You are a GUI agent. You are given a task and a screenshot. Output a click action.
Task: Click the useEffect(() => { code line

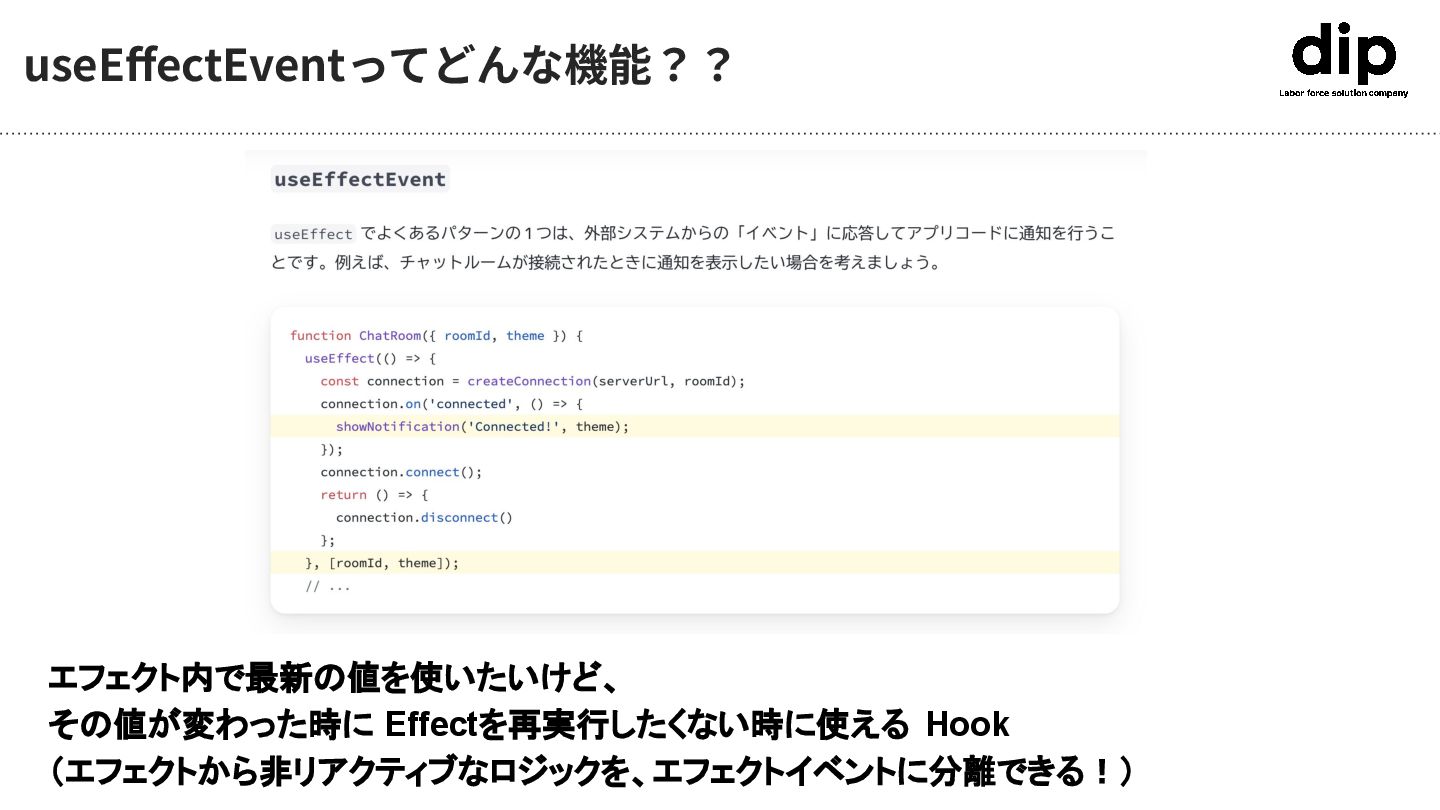[x=371, y=358]
